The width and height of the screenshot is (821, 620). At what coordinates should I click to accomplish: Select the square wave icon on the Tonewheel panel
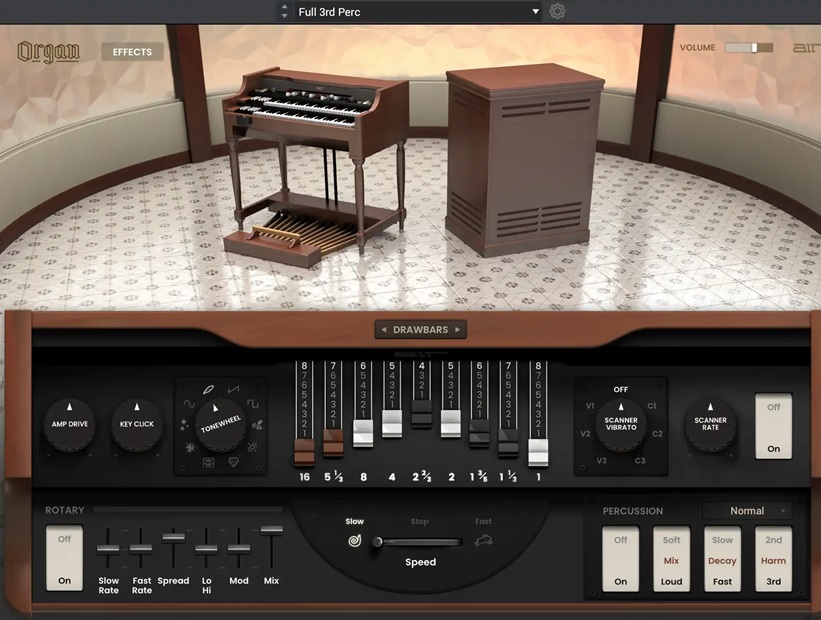(x=253, y=403)
